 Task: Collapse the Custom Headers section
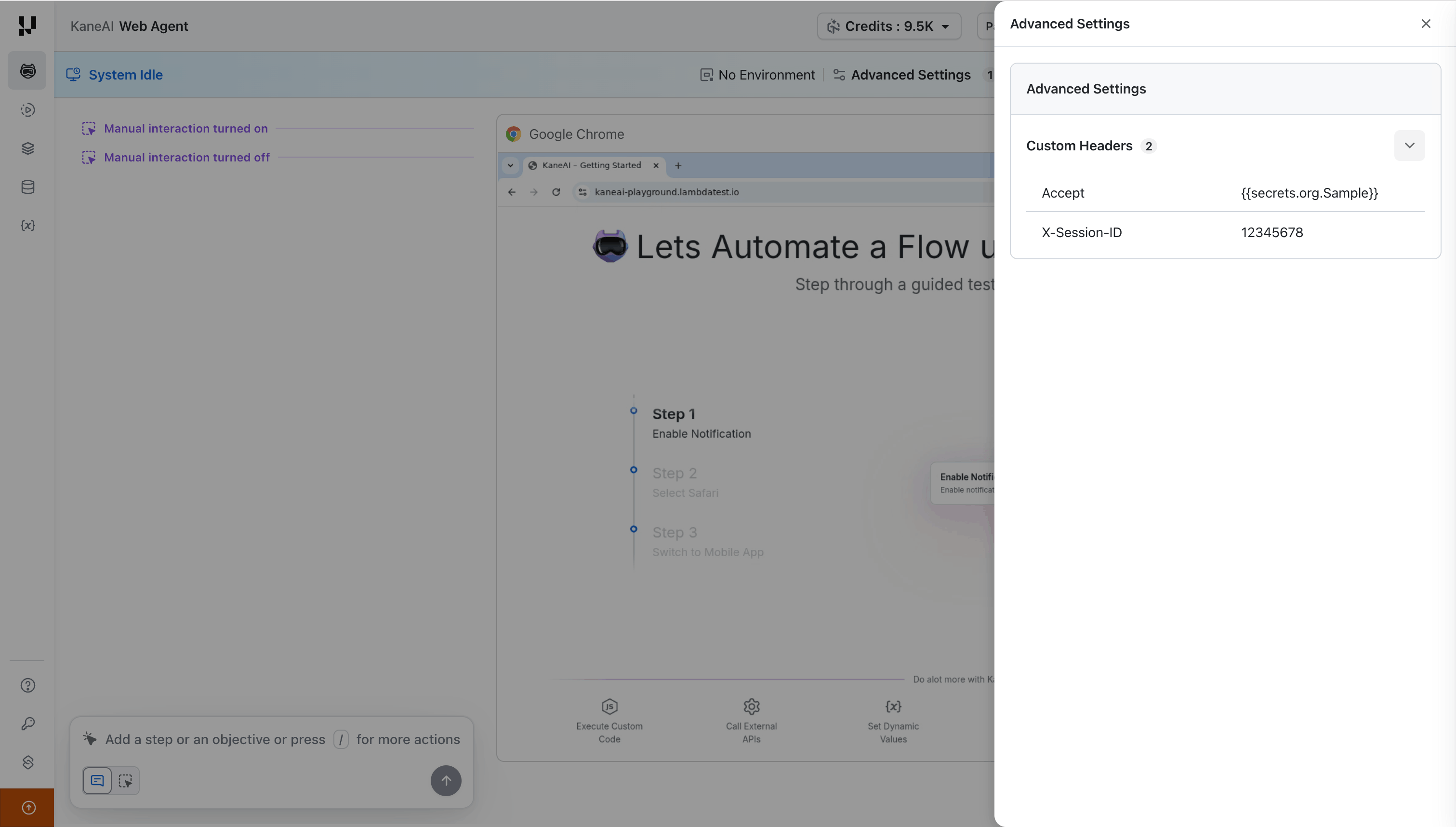click(1409, 146)
